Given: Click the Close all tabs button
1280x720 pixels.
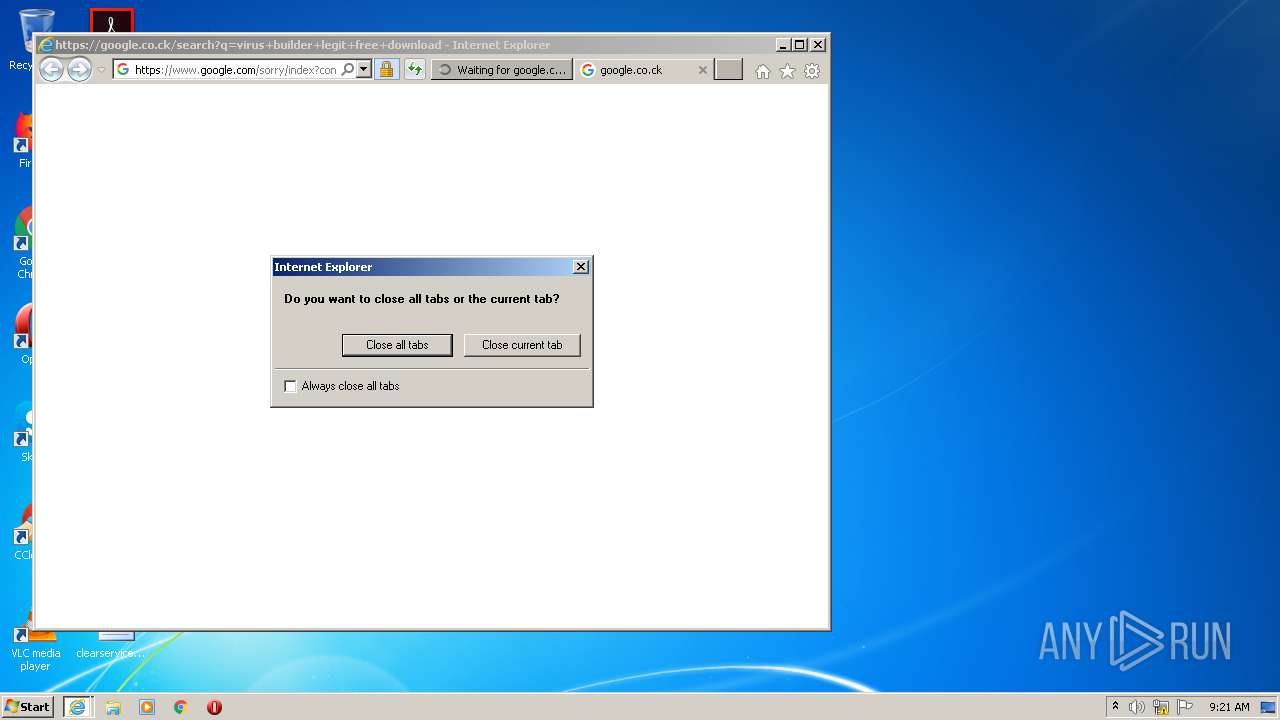Looking at the screenshot, I should click(398, 345).
